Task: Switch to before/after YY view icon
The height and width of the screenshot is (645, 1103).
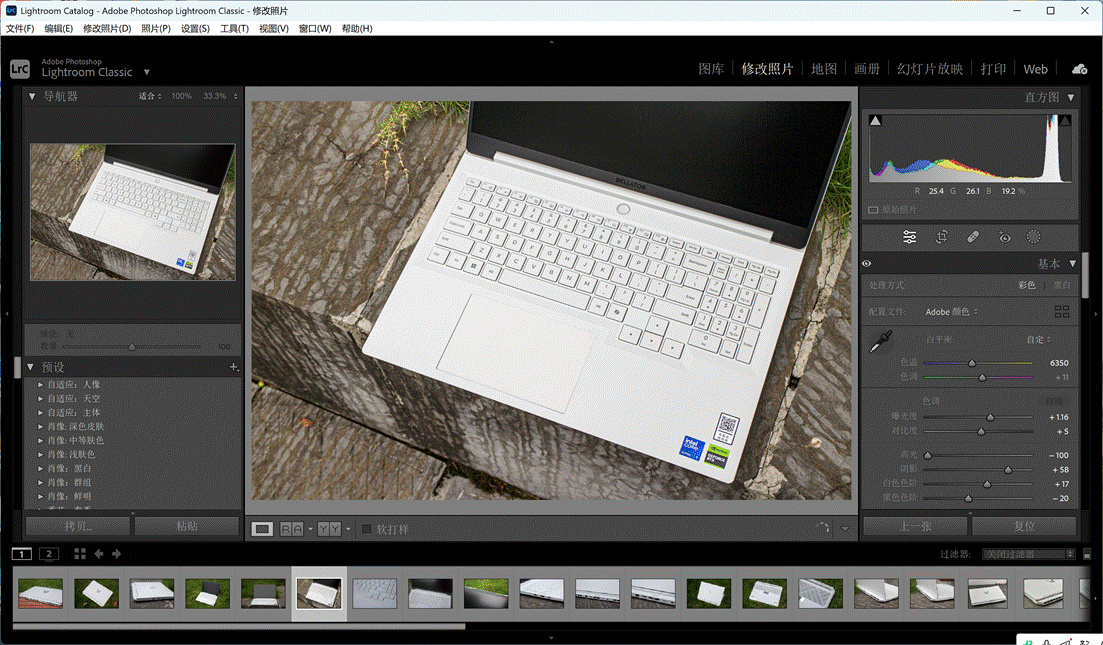Action: [x=329, y=529]
